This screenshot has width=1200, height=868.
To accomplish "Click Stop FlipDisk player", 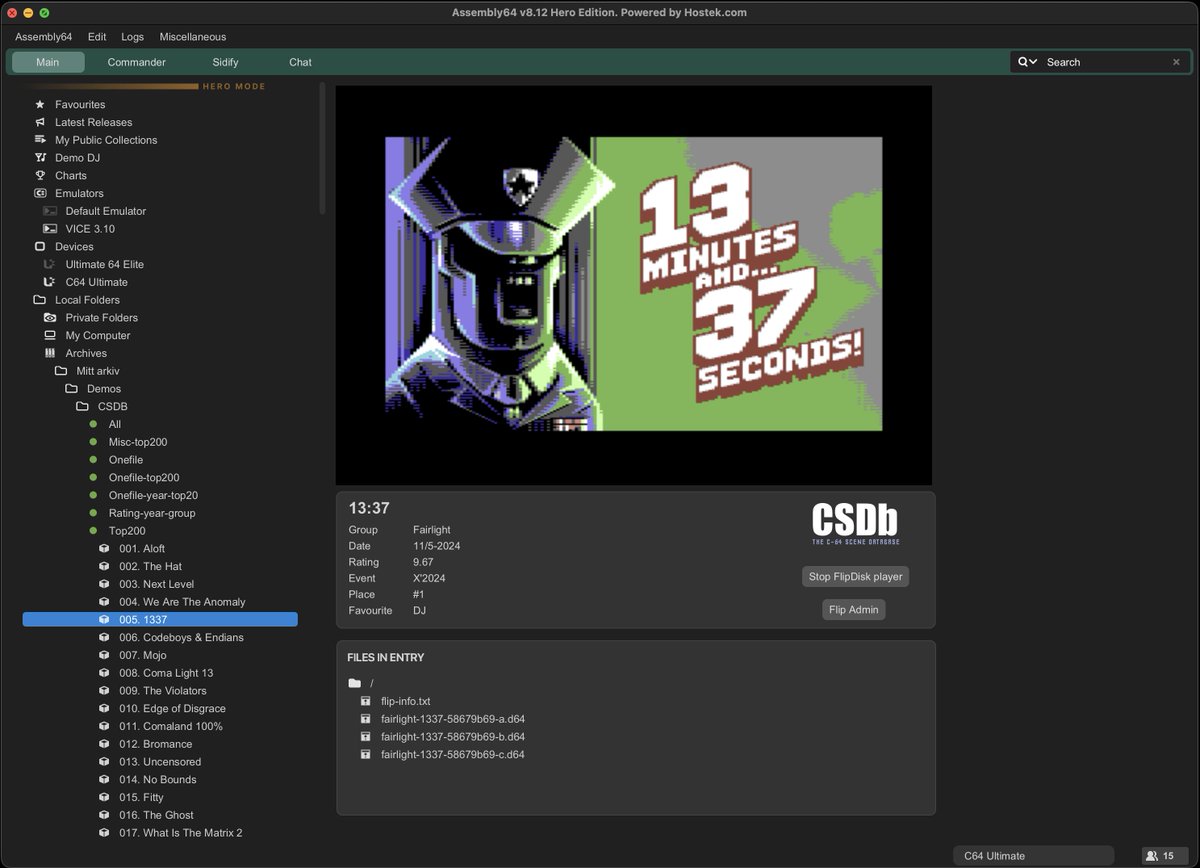I will point(853,576).
